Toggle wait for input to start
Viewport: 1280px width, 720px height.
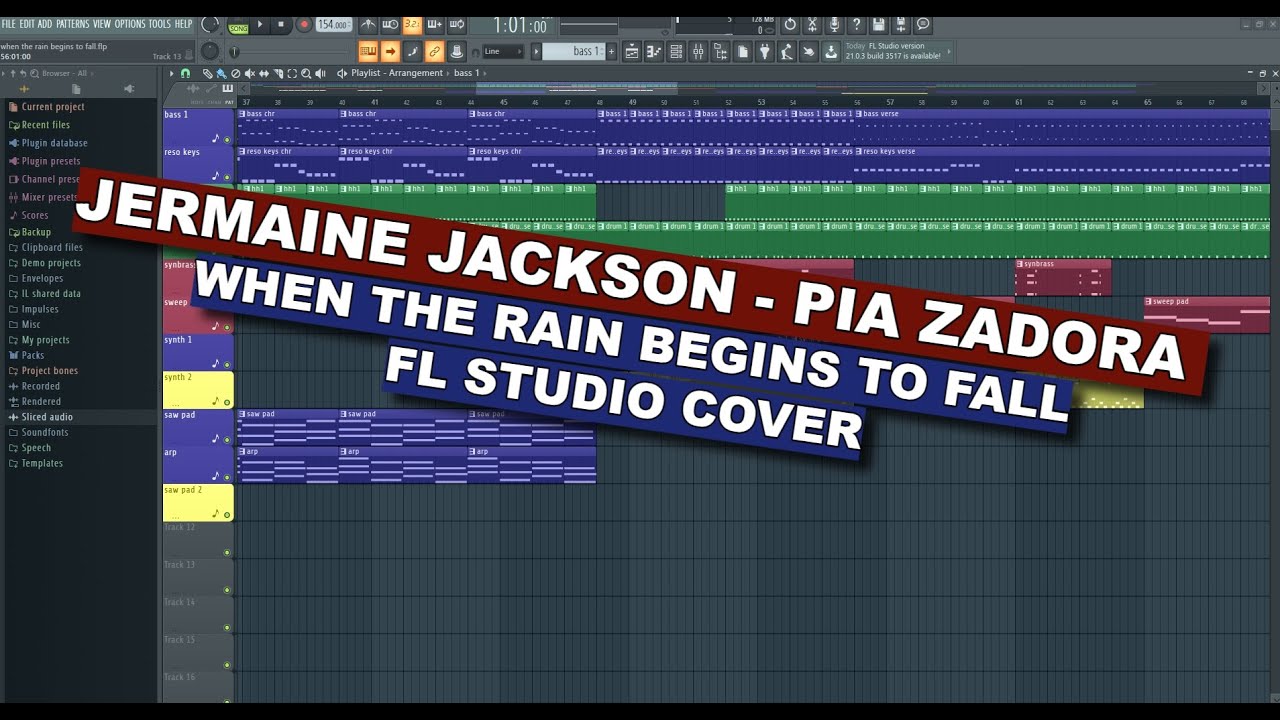point(390,24)
